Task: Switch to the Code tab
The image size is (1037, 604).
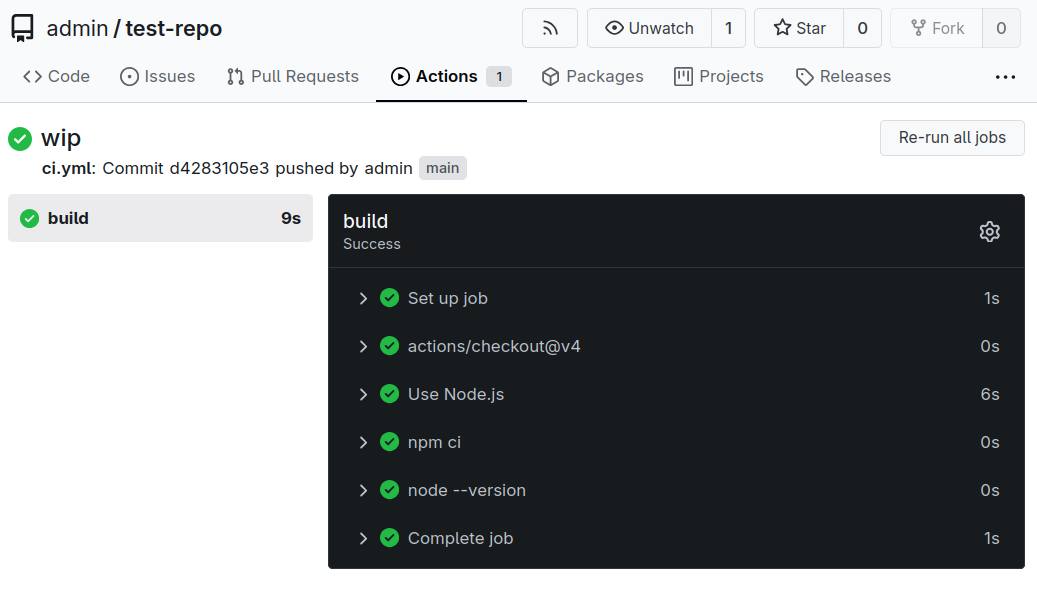Action: tap(56, 76)
